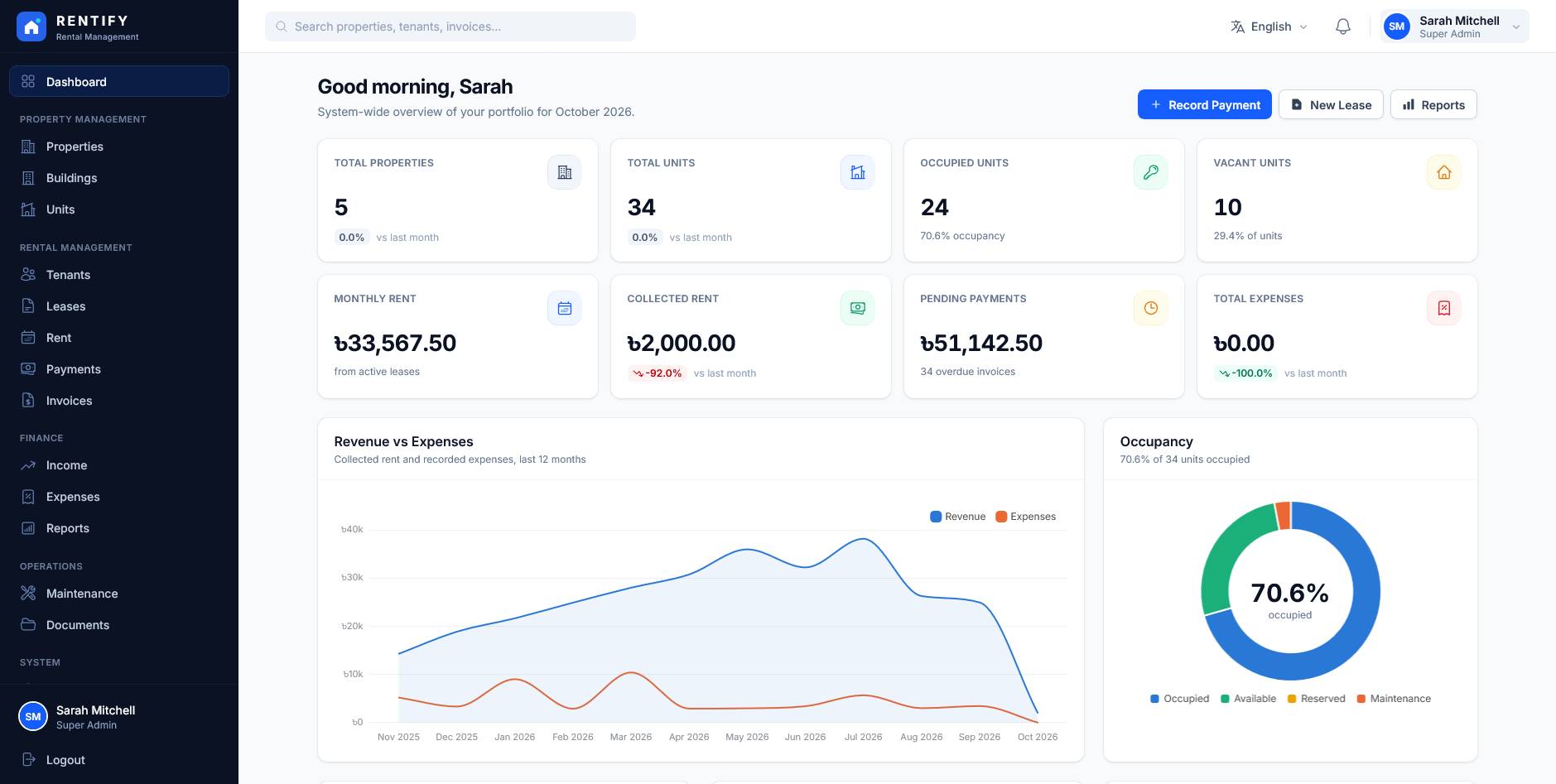
Task: Open the Tenants page
Action: pos(119,275)
